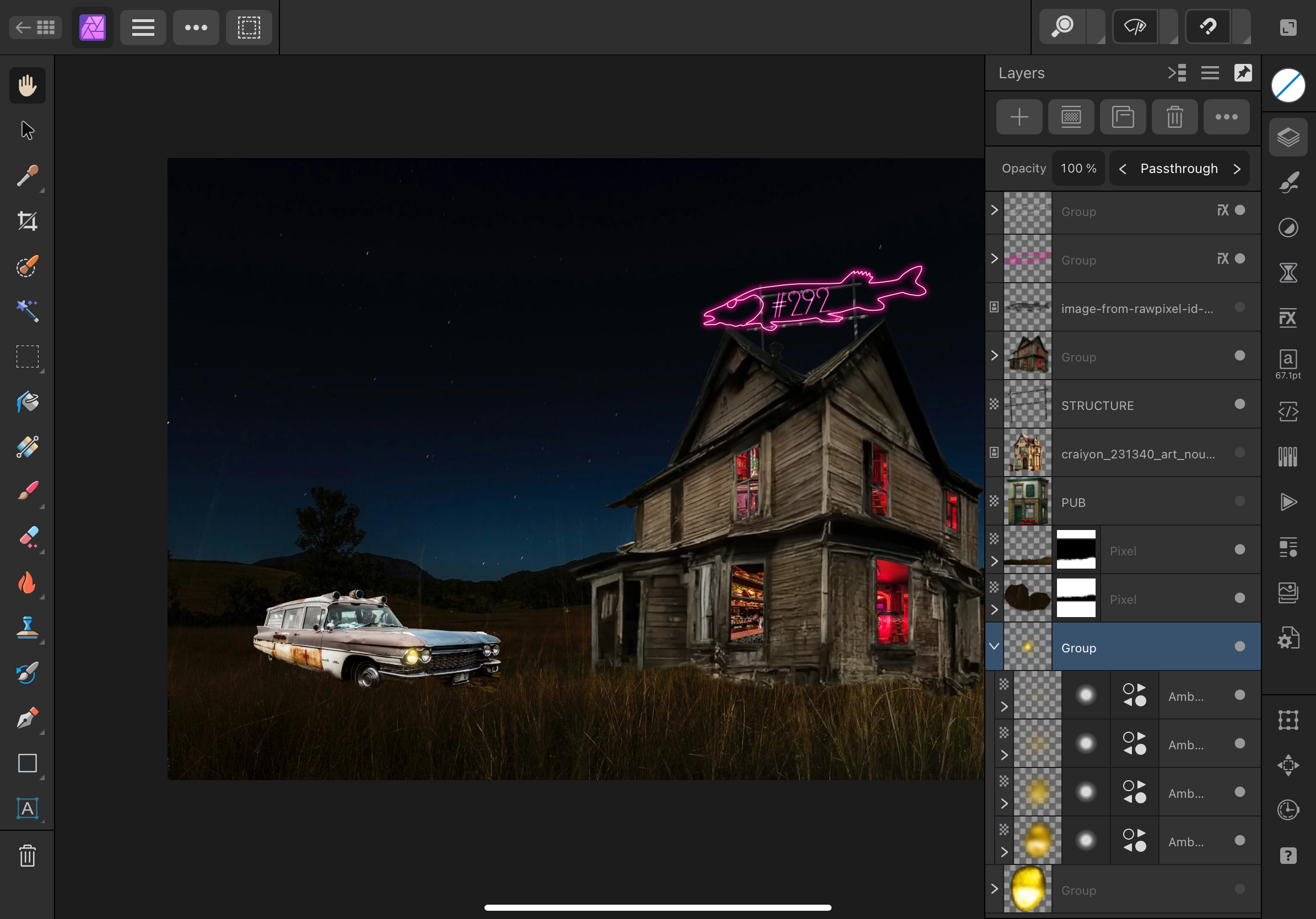
Task: Click the trash bin in left toolbar
Action: [x=27, y=856]
